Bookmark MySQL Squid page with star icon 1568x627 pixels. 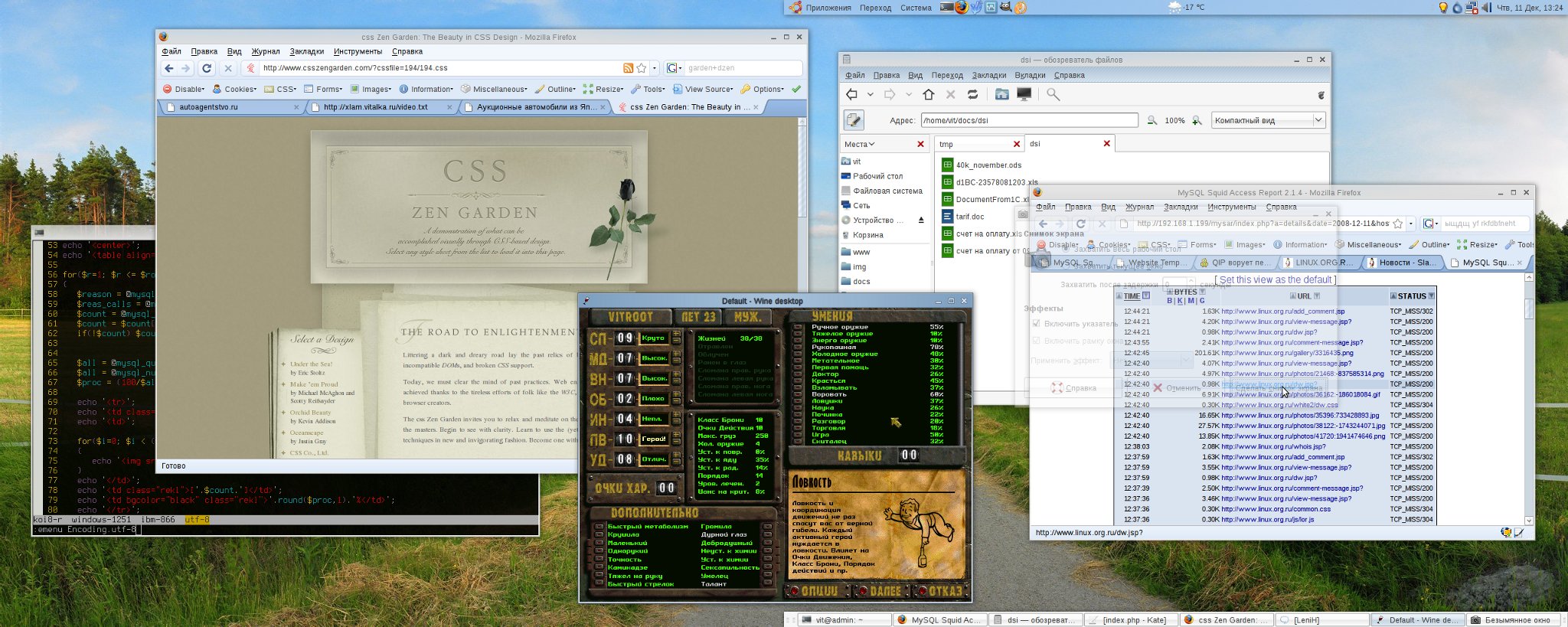(1397, 224)
